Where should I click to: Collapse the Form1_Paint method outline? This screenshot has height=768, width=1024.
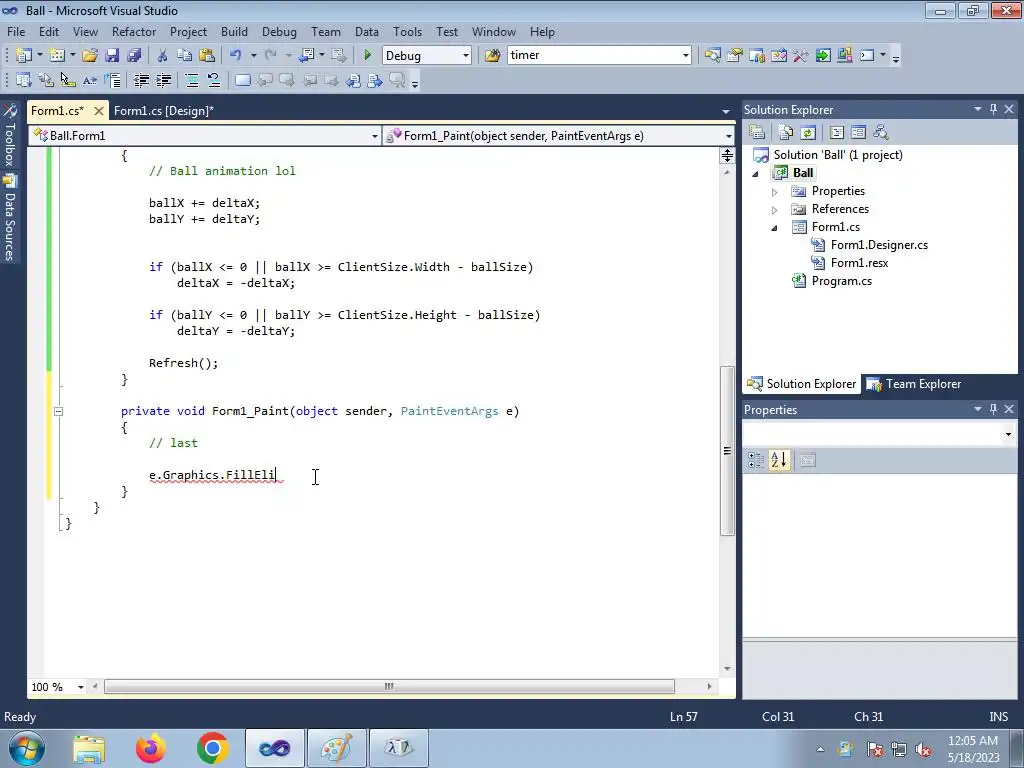pyautogui.click(x=58, y=411)
